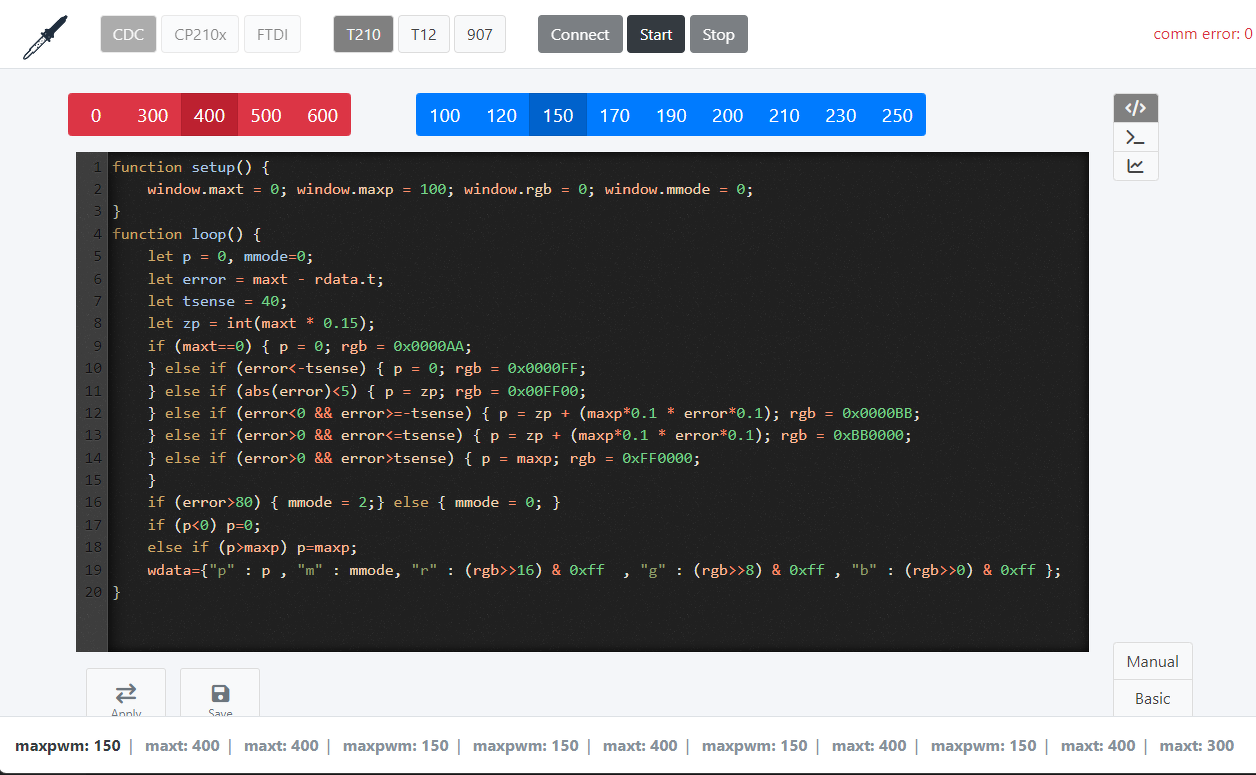Click 'function loop()' code line

tap(186, 234)
